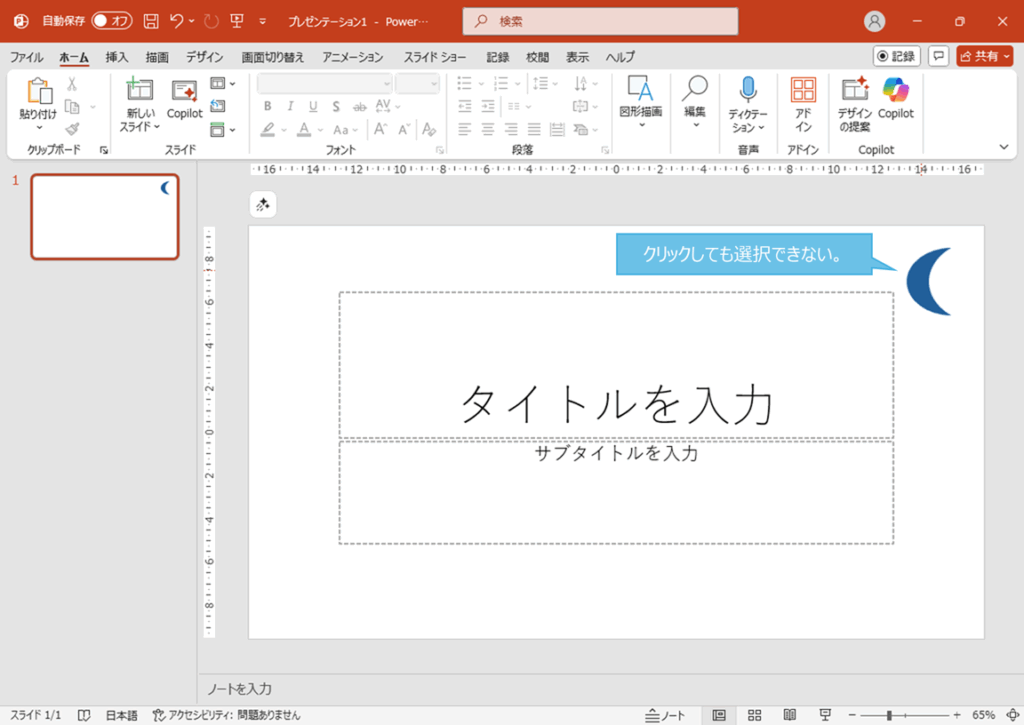This screenshot has height=725, width=1024.
Task: Click the center alignment icon
Action: tap(488, 128)
